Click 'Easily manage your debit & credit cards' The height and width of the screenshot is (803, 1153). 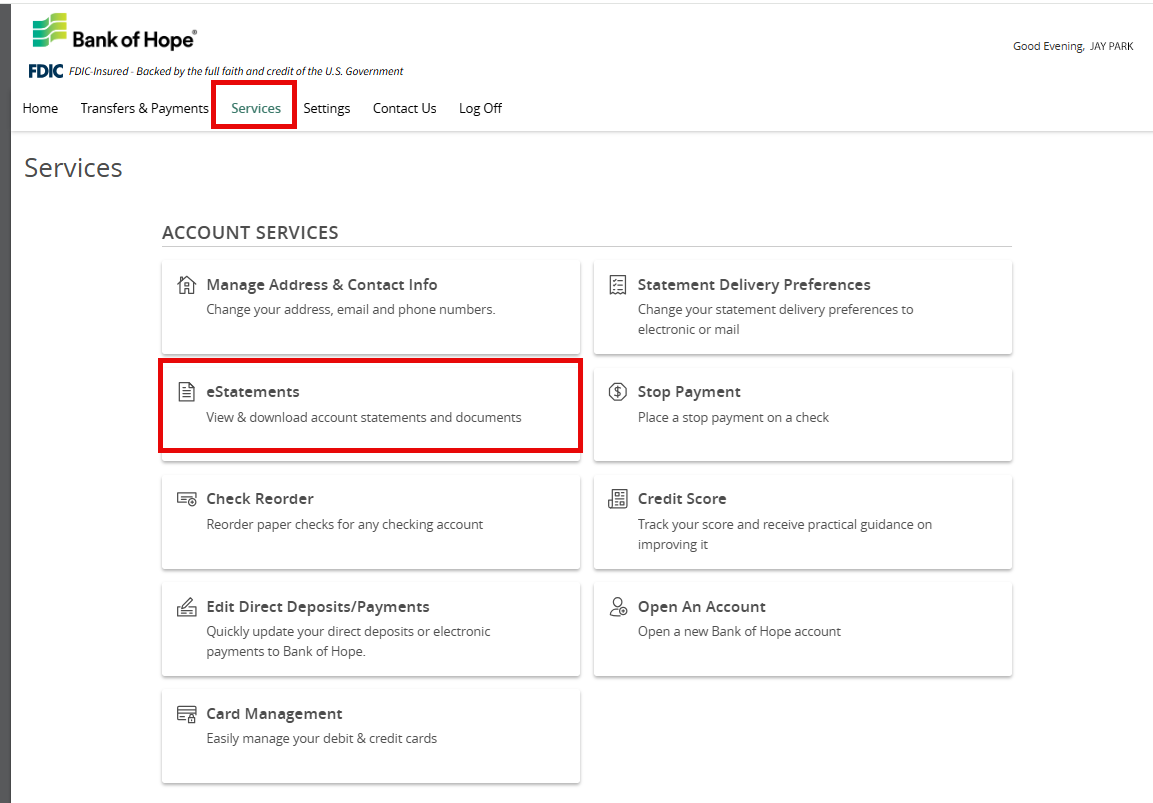pyautogui.click(x=321, y=738)
